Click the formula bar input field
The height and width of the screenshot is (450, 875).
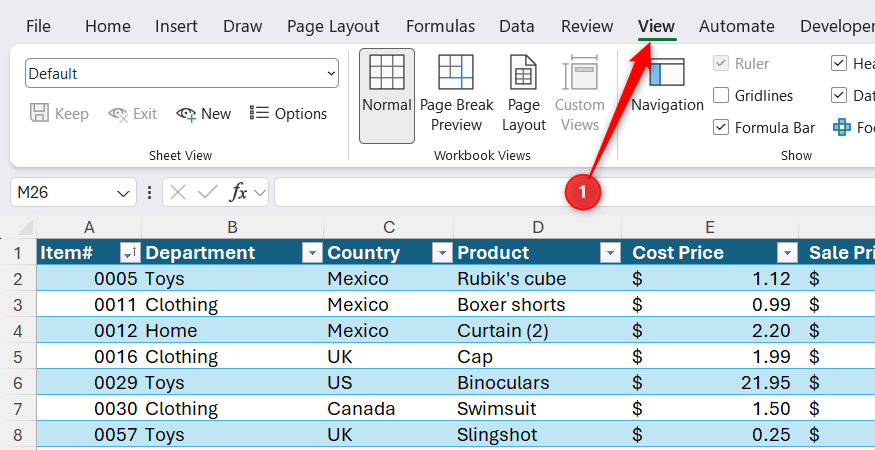[575, 193]
